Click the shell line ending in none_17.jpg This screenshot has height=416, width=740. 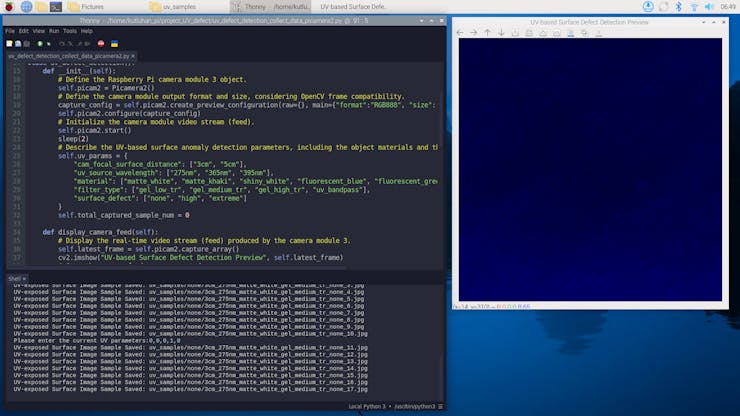pyautogui.click(x=190, y=389)
